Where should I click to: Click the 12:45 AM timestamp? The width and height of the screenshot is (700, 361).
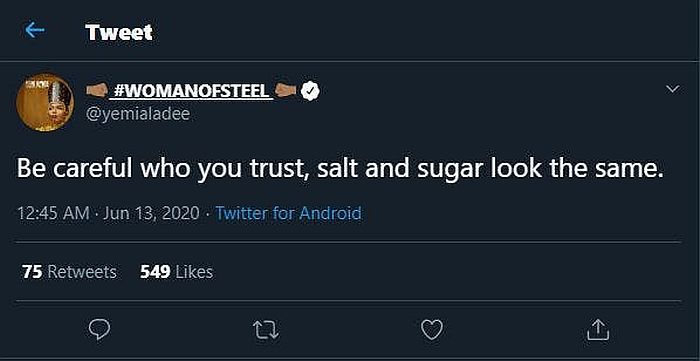tap(53, 213)
